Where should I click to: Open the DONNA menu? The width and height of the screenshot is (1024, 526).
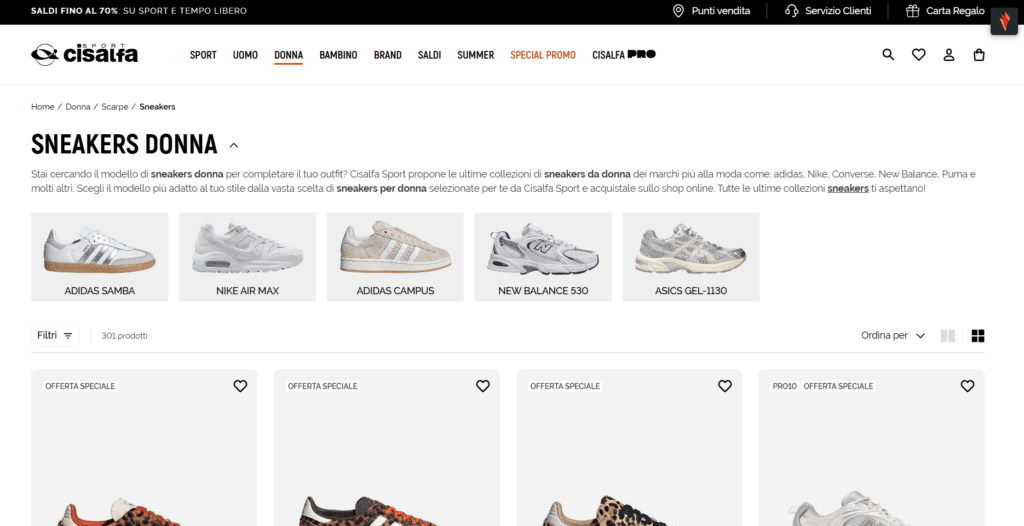tap(289, 55)
